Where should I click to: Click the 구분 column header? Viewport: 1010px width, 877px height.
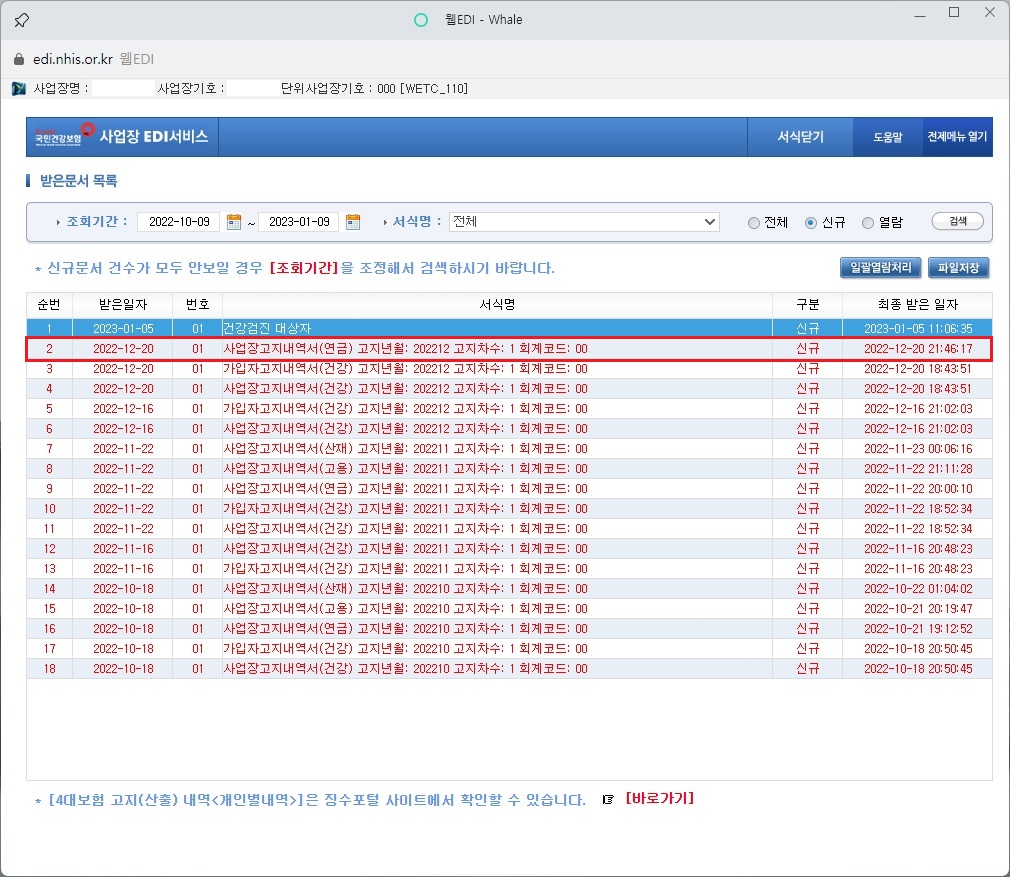808,305
